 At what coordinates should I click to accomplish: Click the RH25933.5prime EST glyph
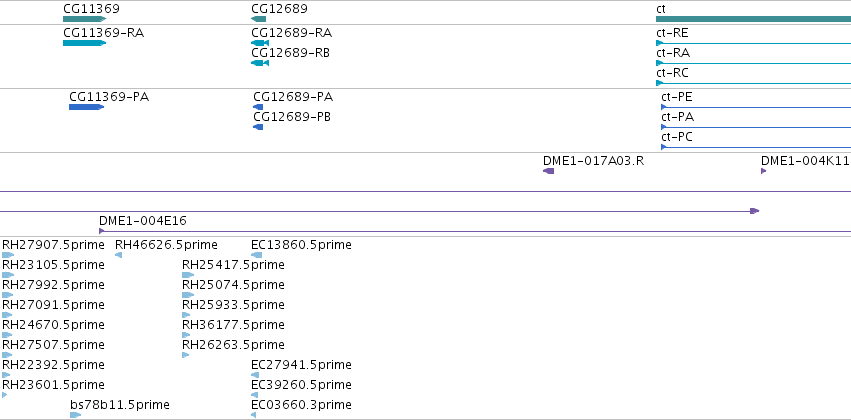click(x=187, y=315)
